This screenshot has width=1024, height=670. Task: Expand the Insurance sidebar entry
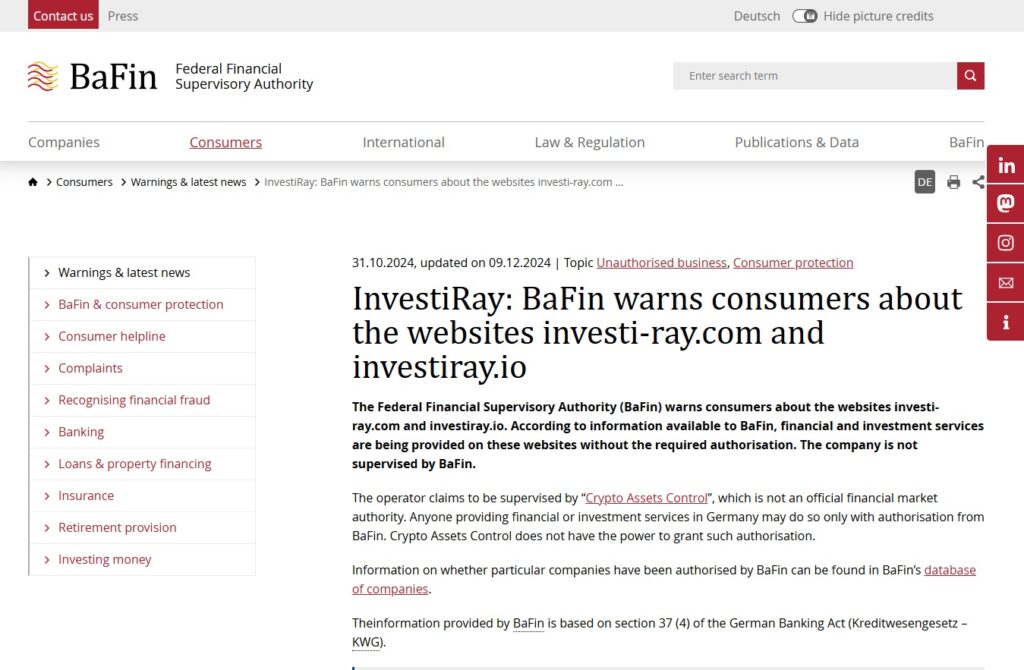[x=87, y=495]
